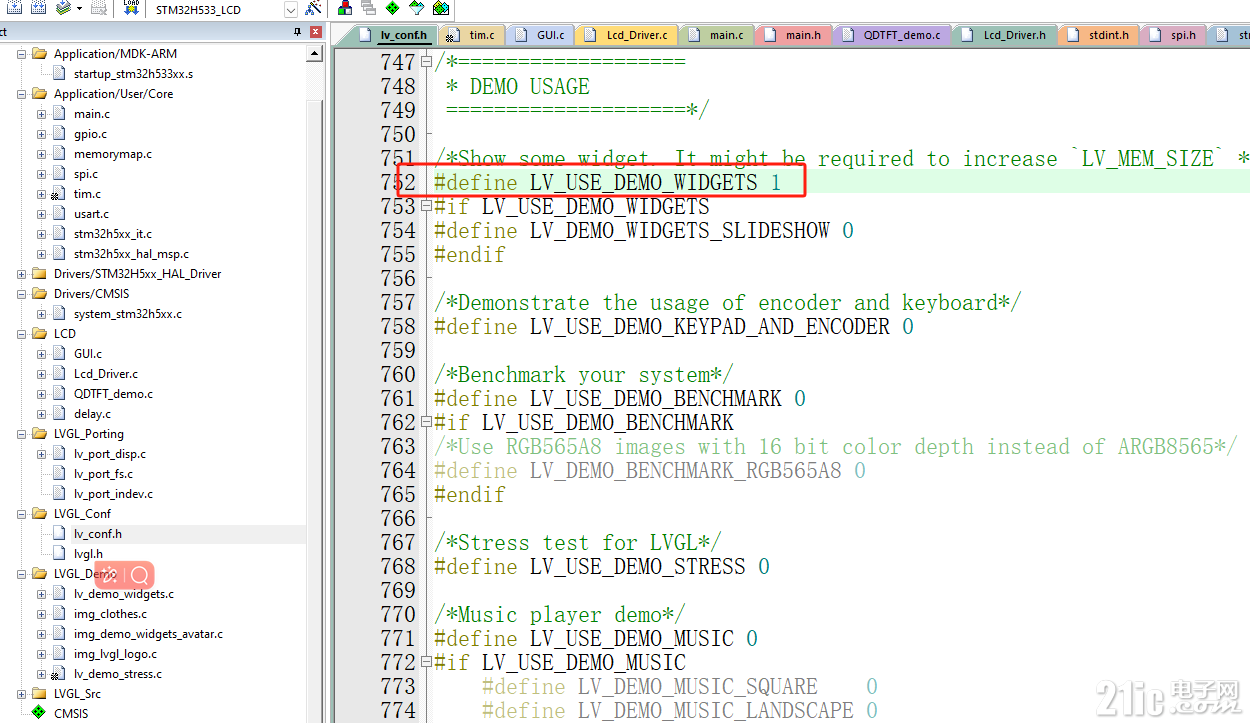
Task: Open the STM32H533_LCD target selection dropdown
Action: coord(290,9)
